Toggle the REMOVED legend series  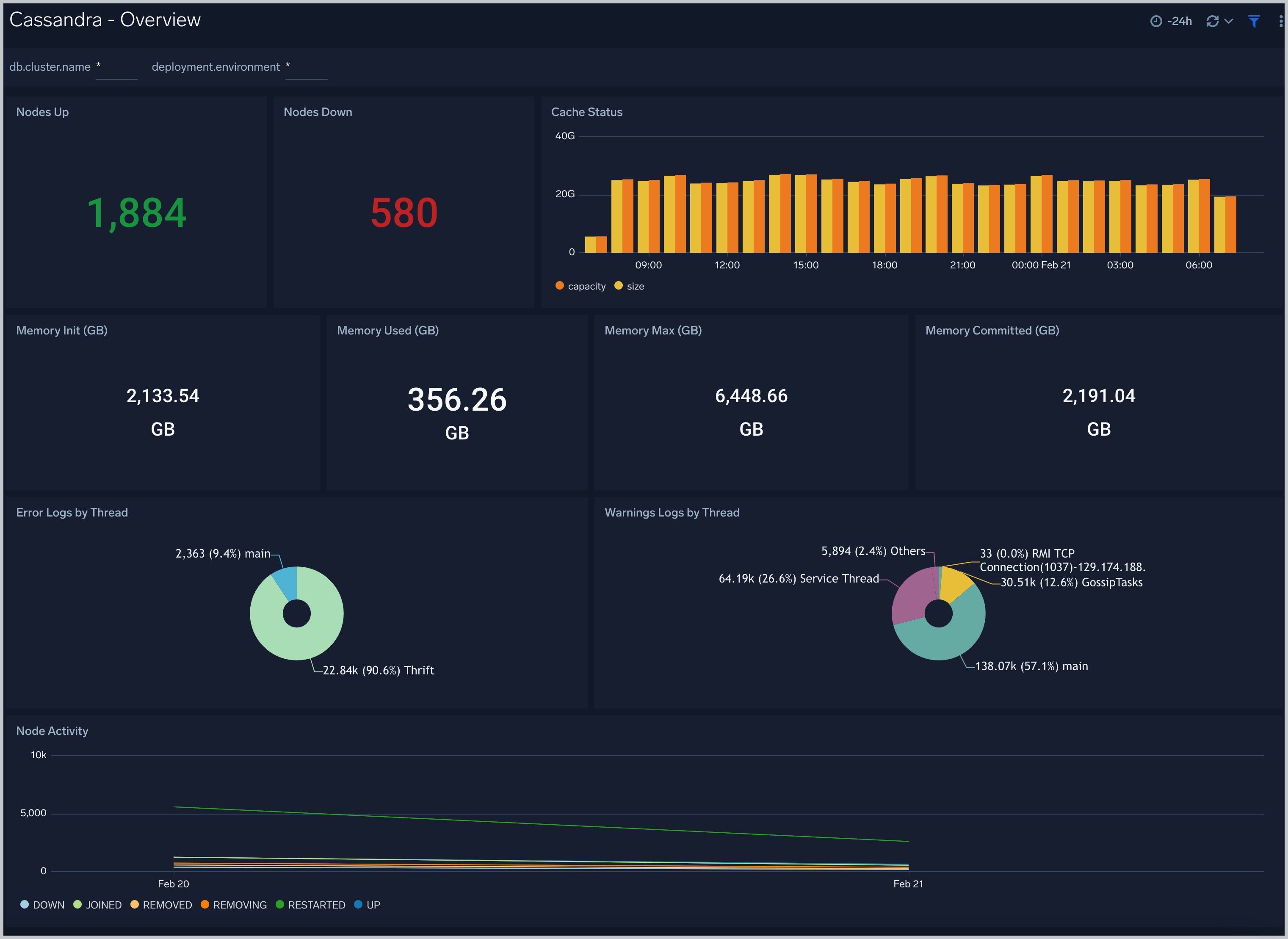161,904
